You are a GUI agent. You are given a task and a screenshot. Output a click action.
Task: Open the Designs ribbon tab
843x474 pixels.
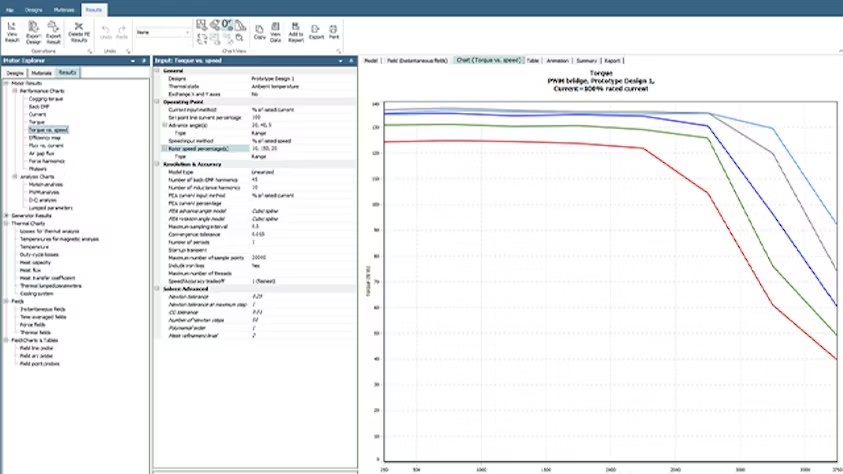(x=33, y=7)
